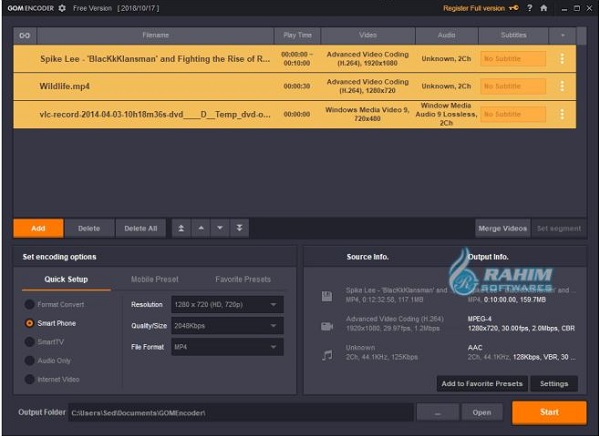Click the link icon in table header
The height and width of the screenshot is (437, 600).
[24, 36]
